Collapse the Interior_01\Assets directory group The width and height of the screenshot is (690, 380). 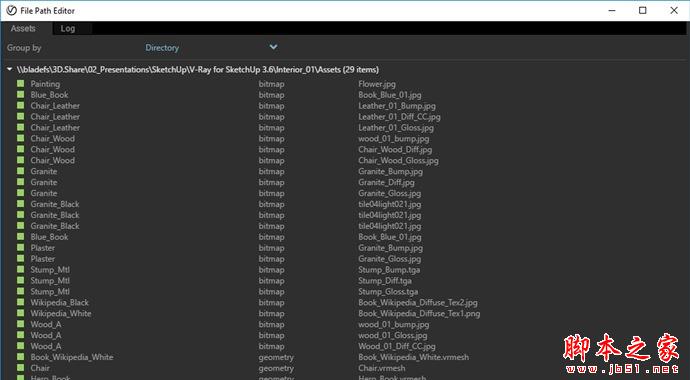(9, 69)
